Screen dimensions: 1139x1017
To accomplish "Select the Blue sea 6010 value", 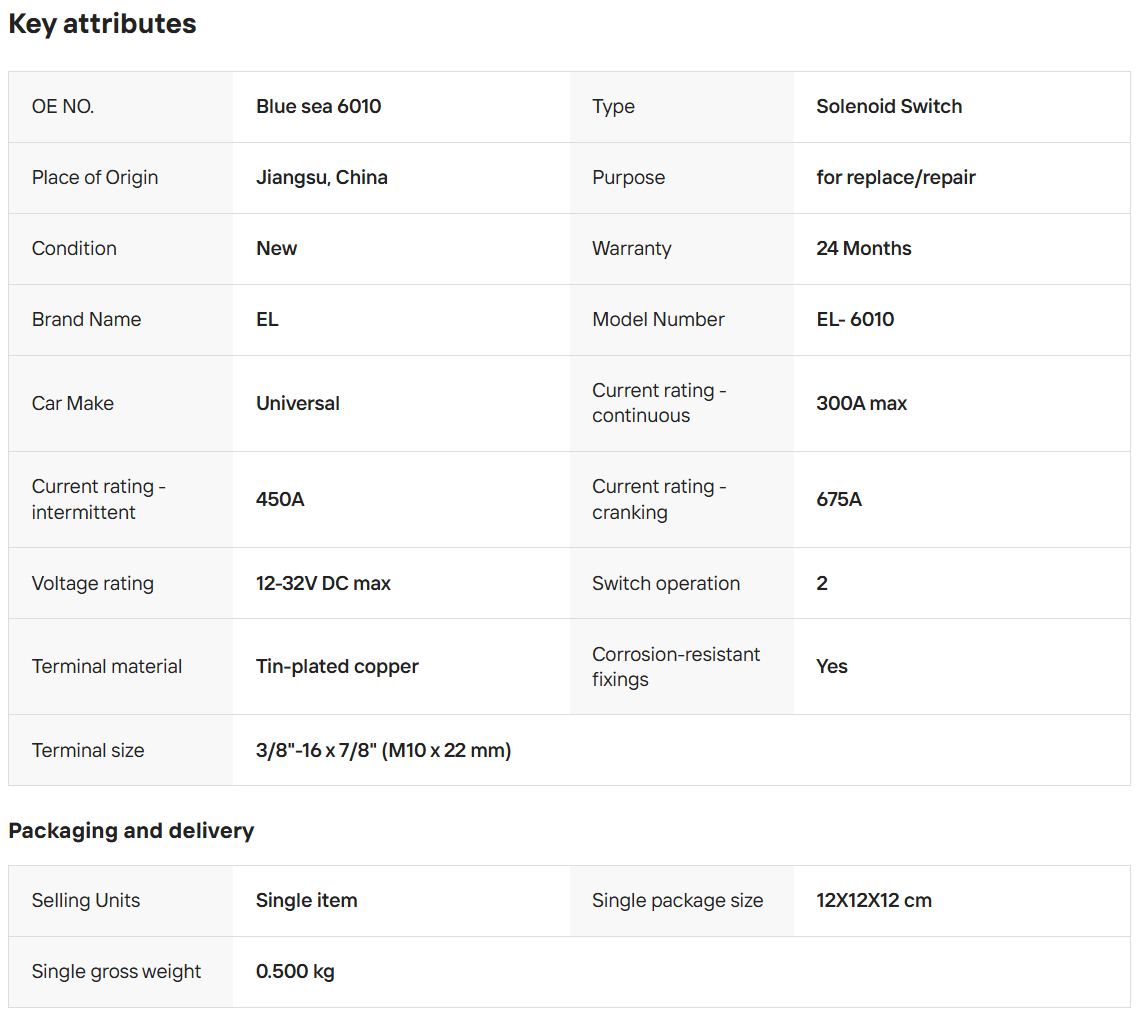I will coord(318,106).
